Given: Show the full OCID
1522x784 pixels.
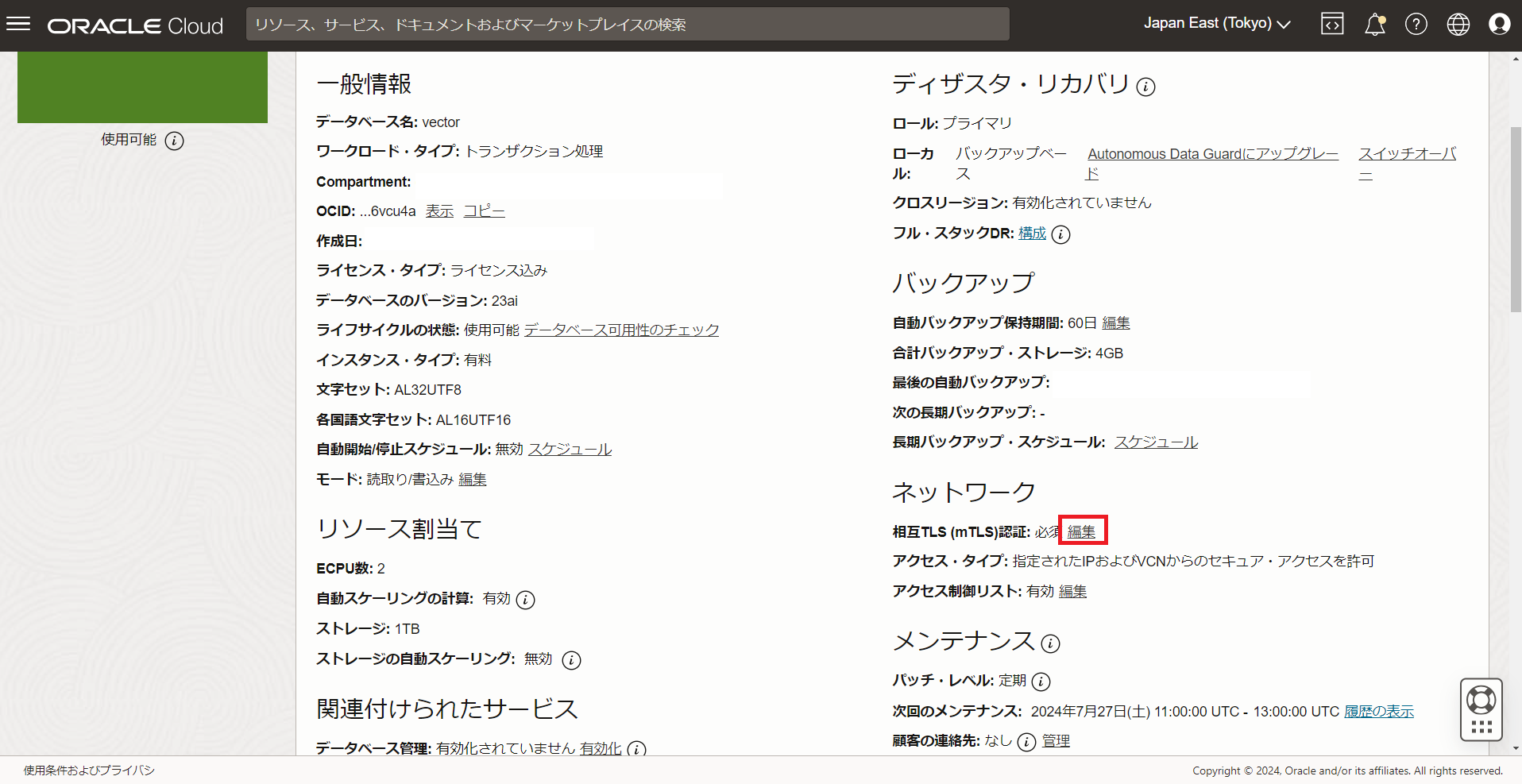Looking at the screenshot, I should click(439, 211).
